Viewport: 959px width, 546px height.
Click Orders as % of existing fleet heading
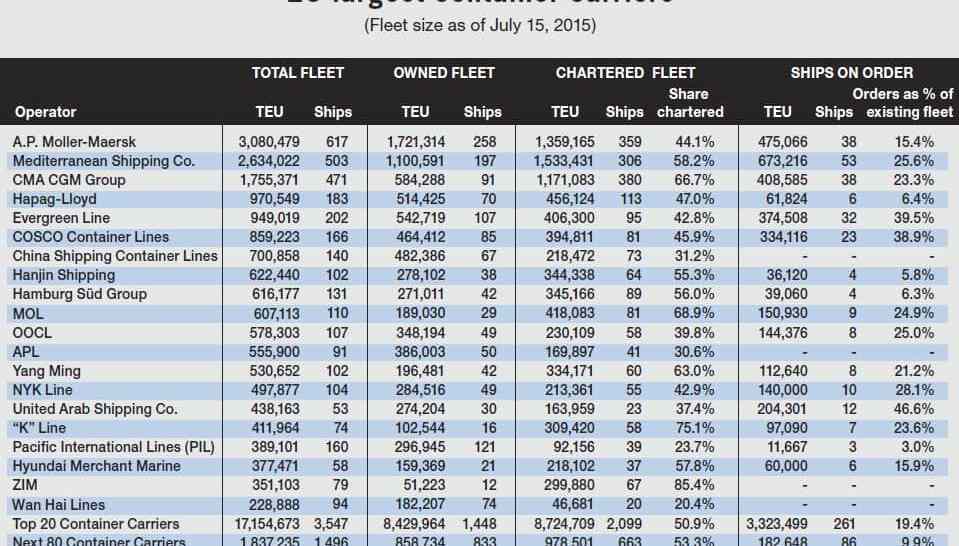909,103
